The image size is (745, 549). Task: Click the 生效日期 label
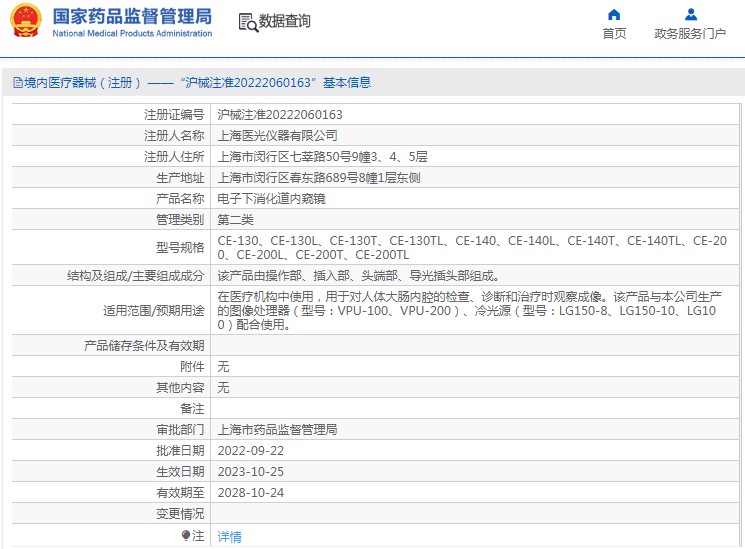180,472
